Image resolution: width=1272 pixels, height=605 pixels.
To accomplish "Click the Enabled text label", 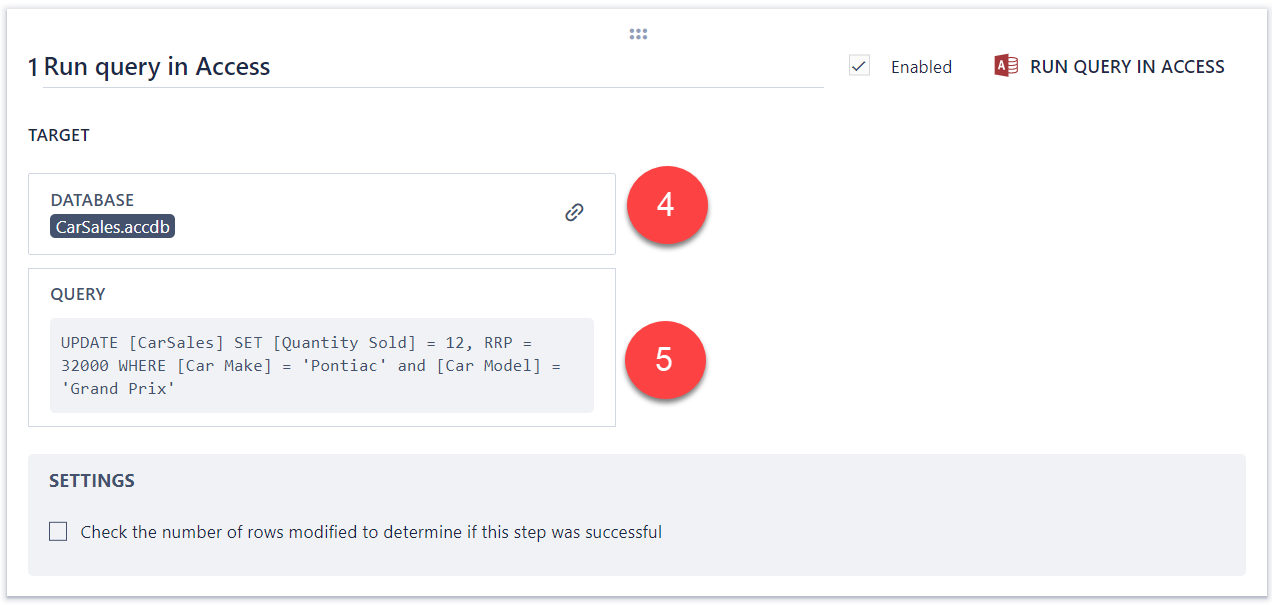I will pos(921,67).
